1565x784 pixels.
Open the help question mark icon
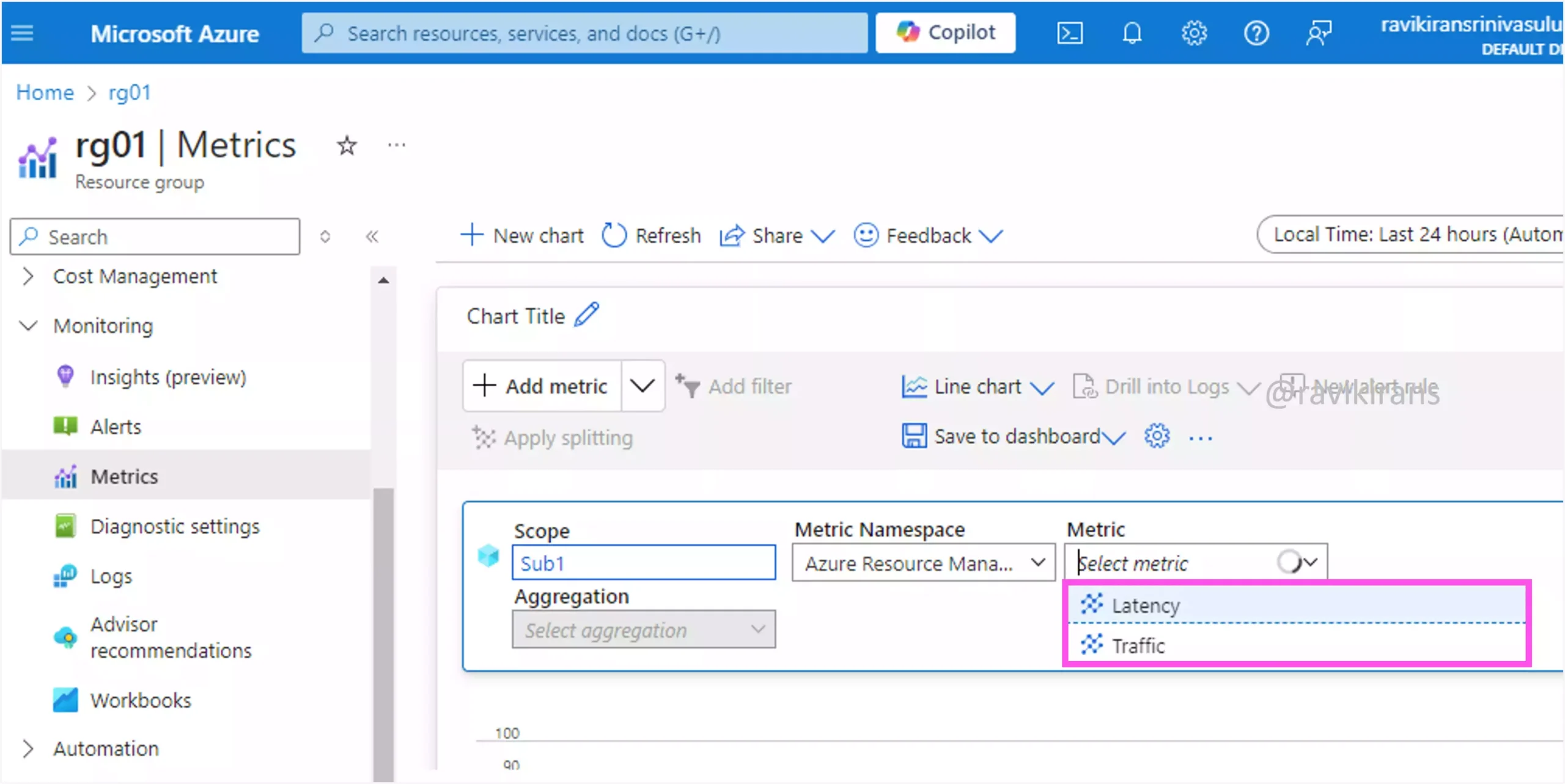coord(1256,33)
